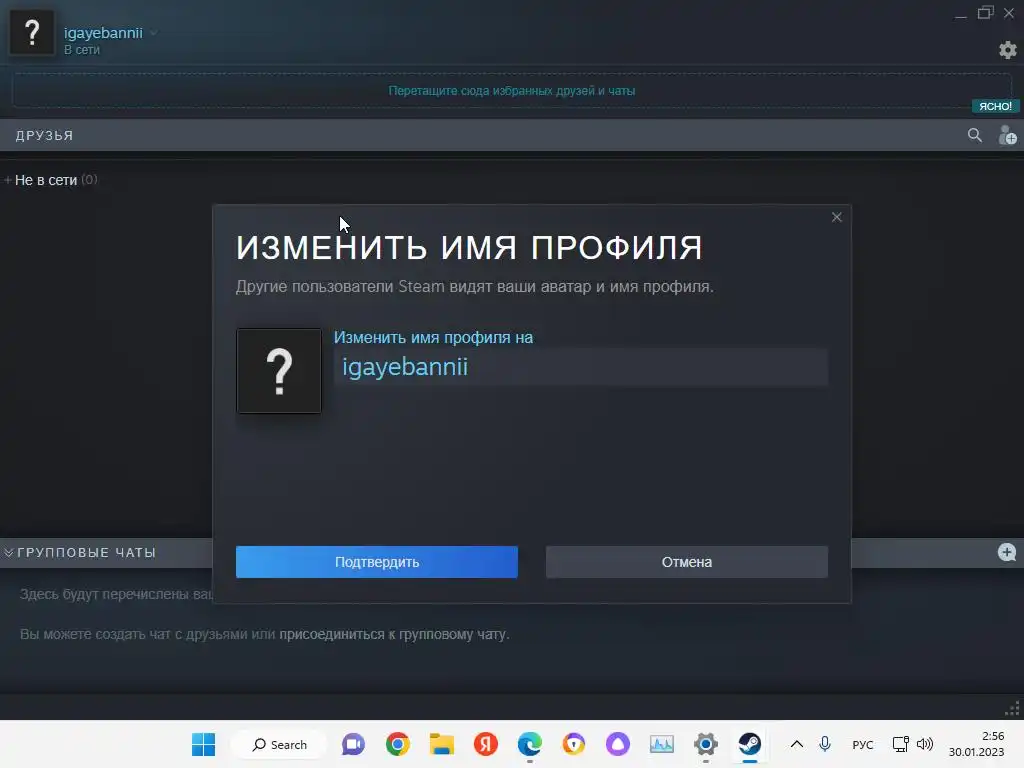This screenshot has height=768, width=1024.
Task: Click the profile name input field
Action: pos(581,367)
